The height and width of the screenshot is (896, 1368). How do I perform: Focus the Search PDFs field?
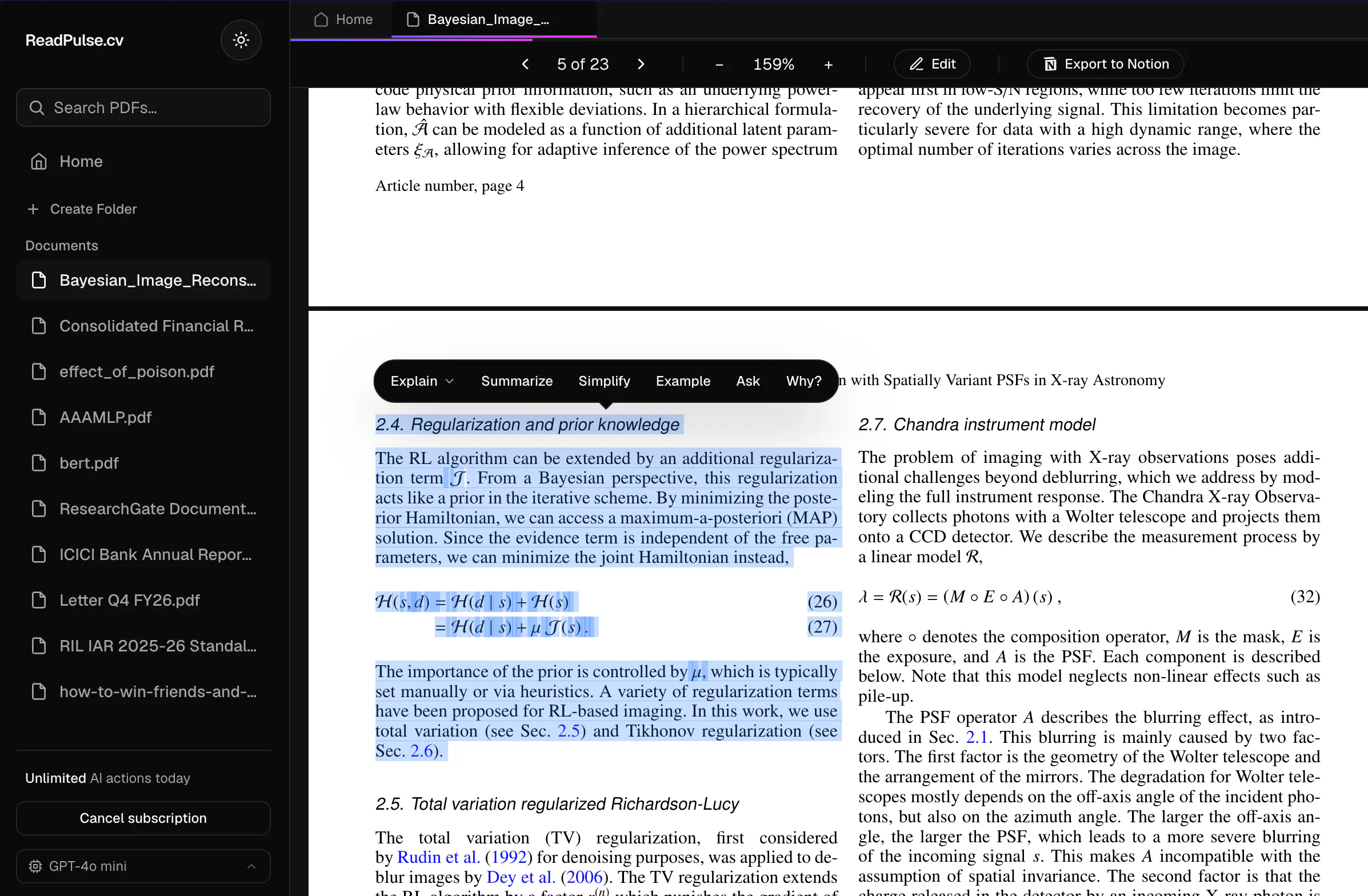(x=143, y=107)
